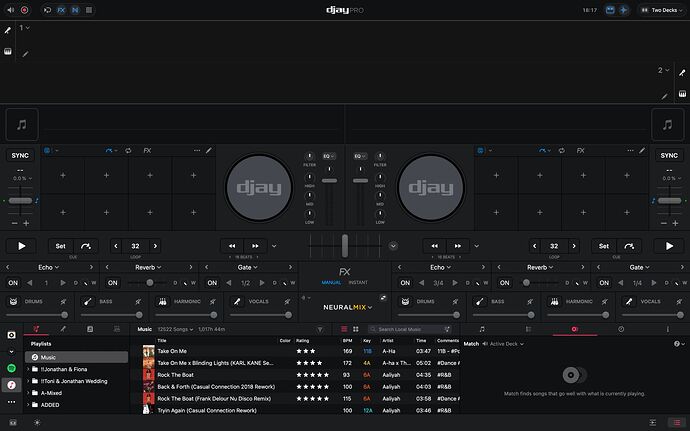Click the crossfader handle
The height and width of the screenshot is (431, 690).
point(345,246)
